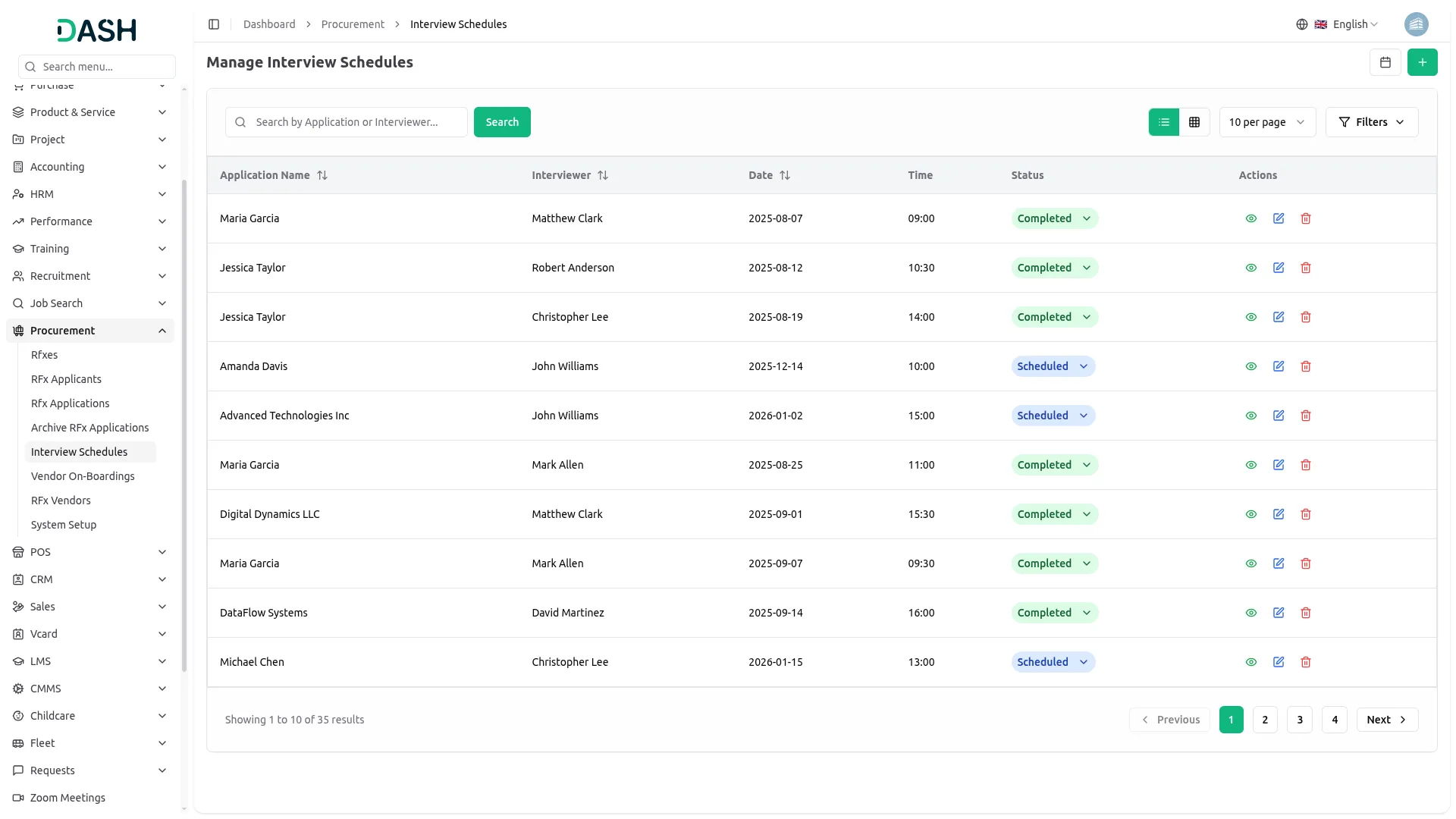
Task: Open status dropdown for Advanced Technologies Inc
Action: pos(1053,416)
